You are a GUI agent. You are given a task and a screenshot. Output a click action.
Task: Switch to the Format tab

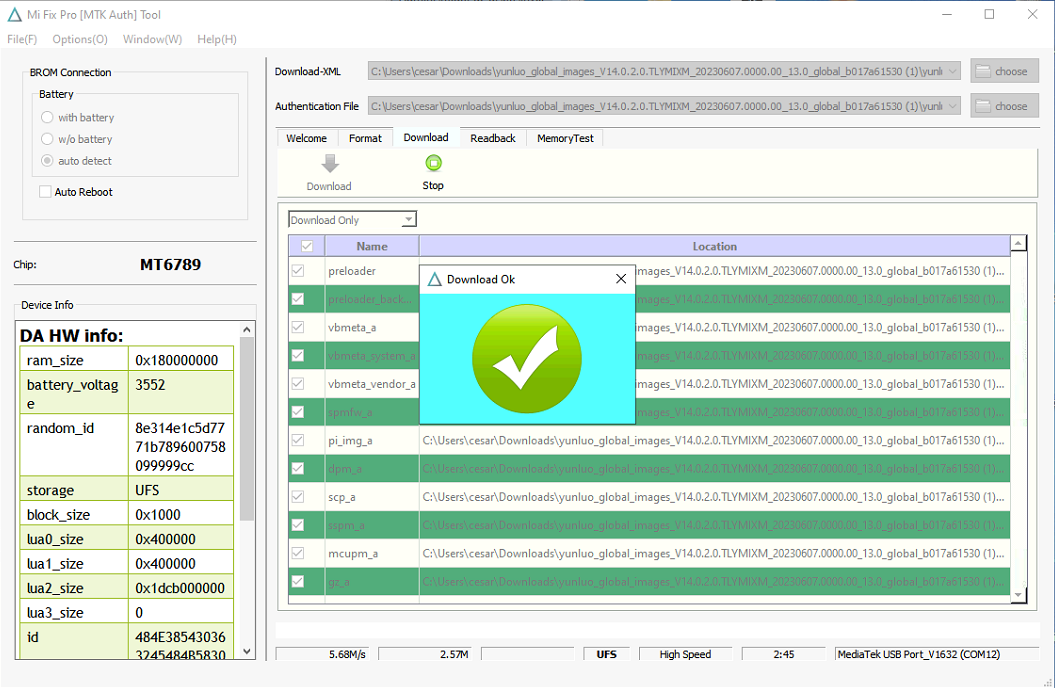point(365,138)
